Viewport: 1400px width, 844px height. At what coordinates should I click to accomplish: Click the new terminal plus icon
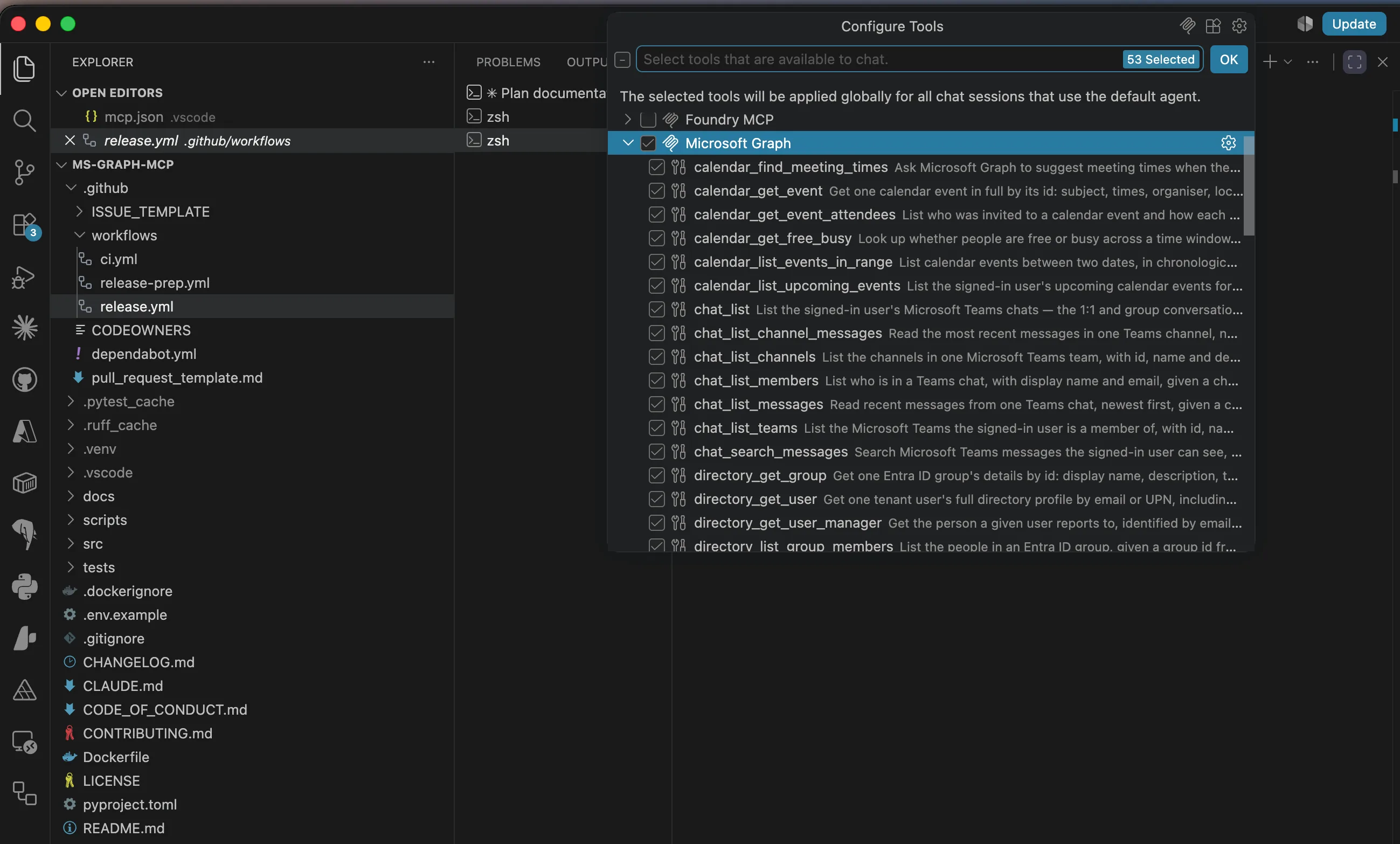pos(1269,61)
